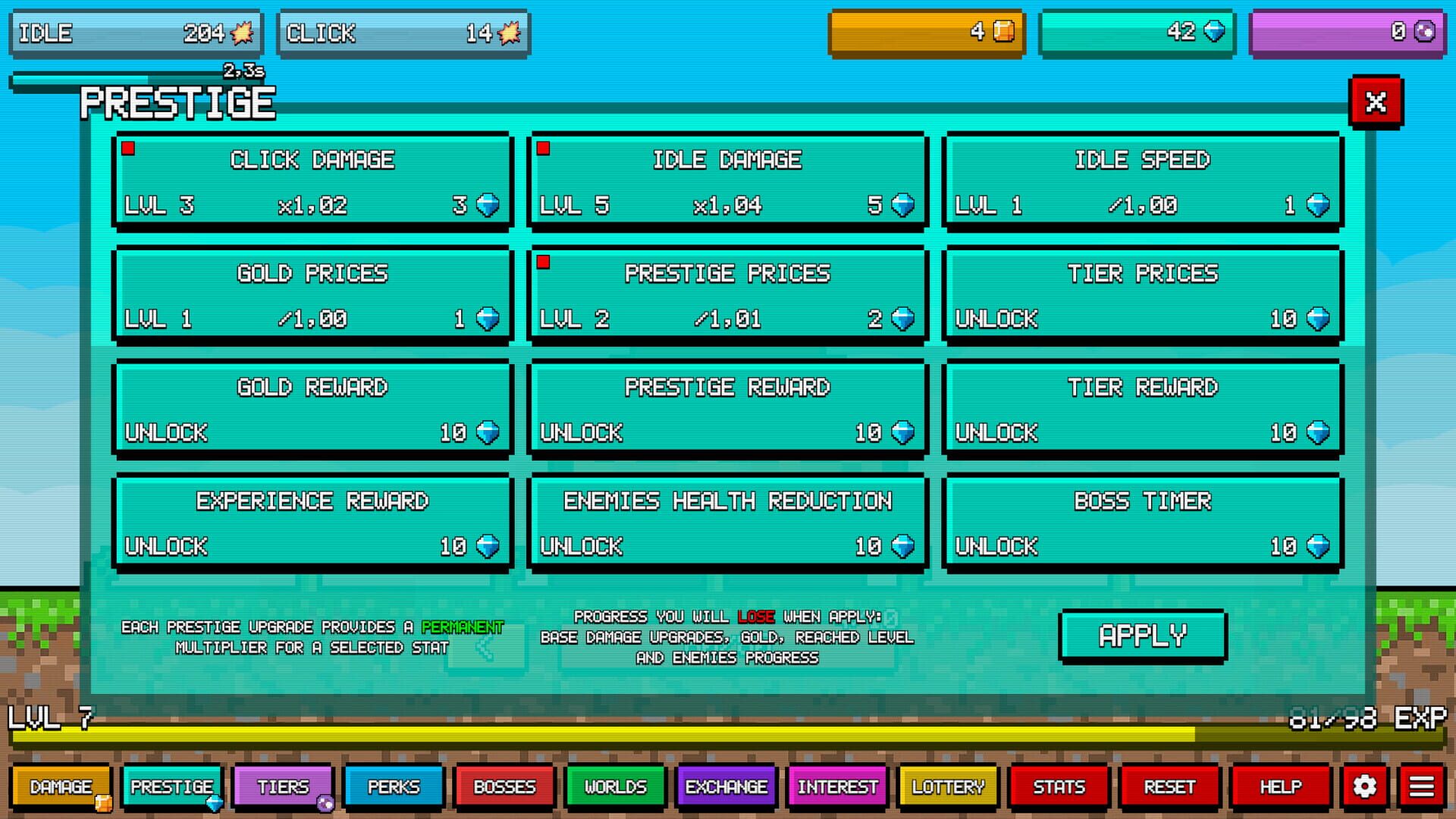Screen dimensions: 1456x819
Task: Click the gold bar currency counter showing 4
Action: point(927,32)
